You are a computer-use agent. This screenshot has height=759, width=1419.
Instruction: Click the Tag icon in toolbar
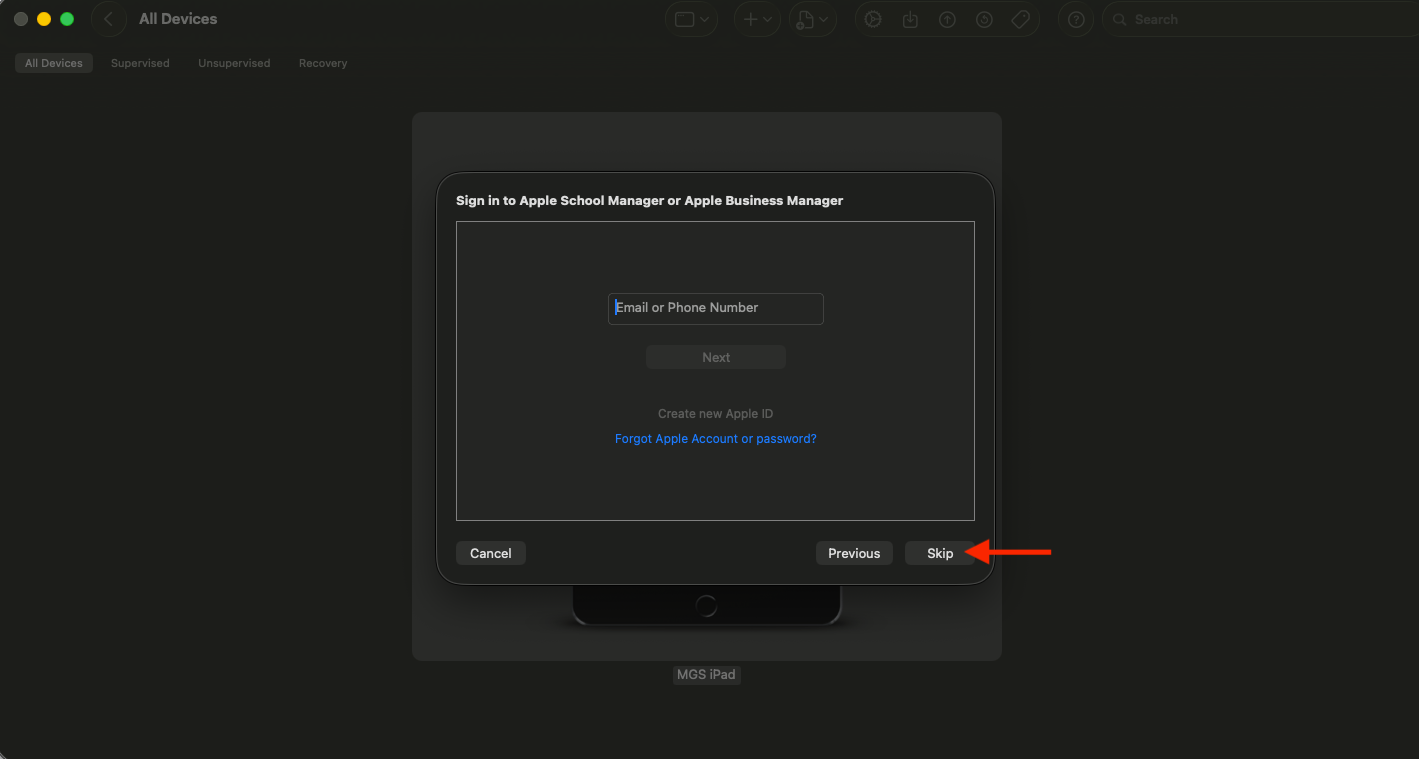[1021, 19]
